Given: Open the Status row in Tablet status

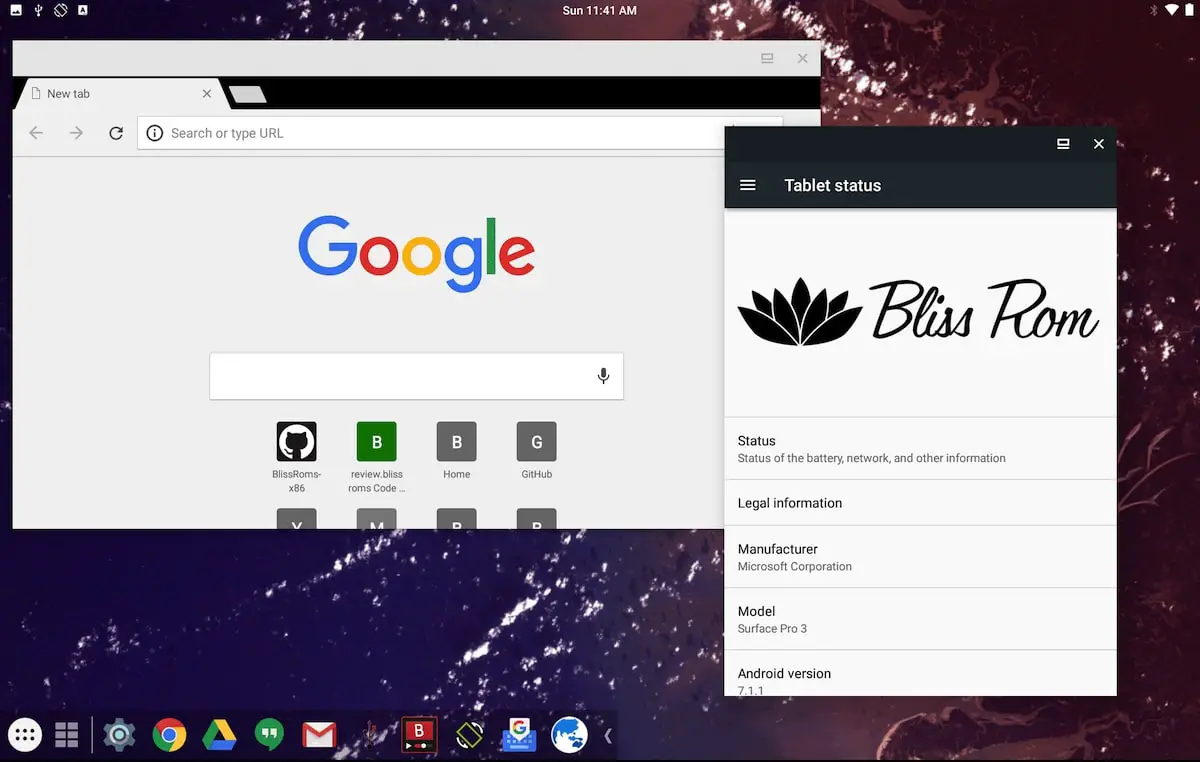Looking at the screenshot, I should (920, 448).
